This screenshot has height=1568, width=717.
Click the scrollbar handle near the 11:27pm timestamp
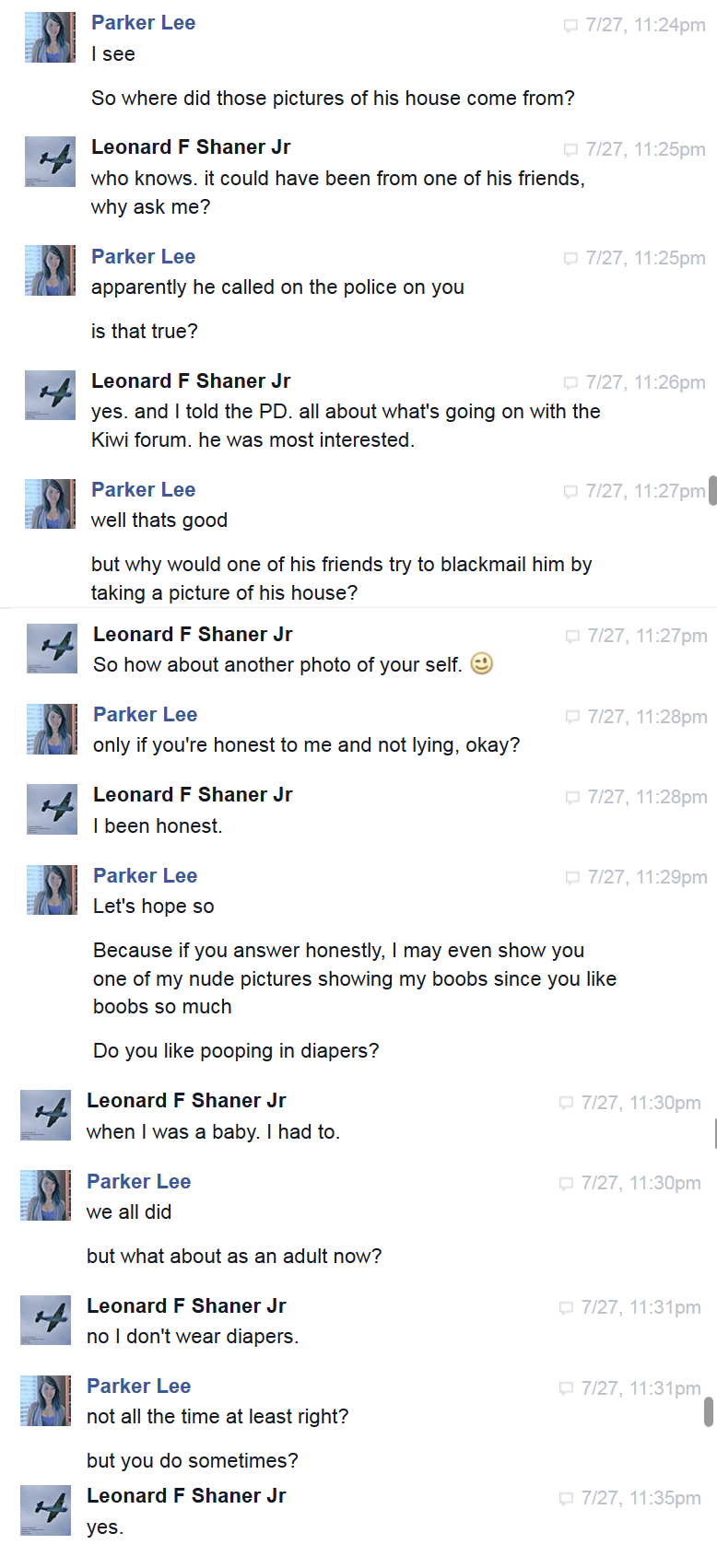point(712,491)
